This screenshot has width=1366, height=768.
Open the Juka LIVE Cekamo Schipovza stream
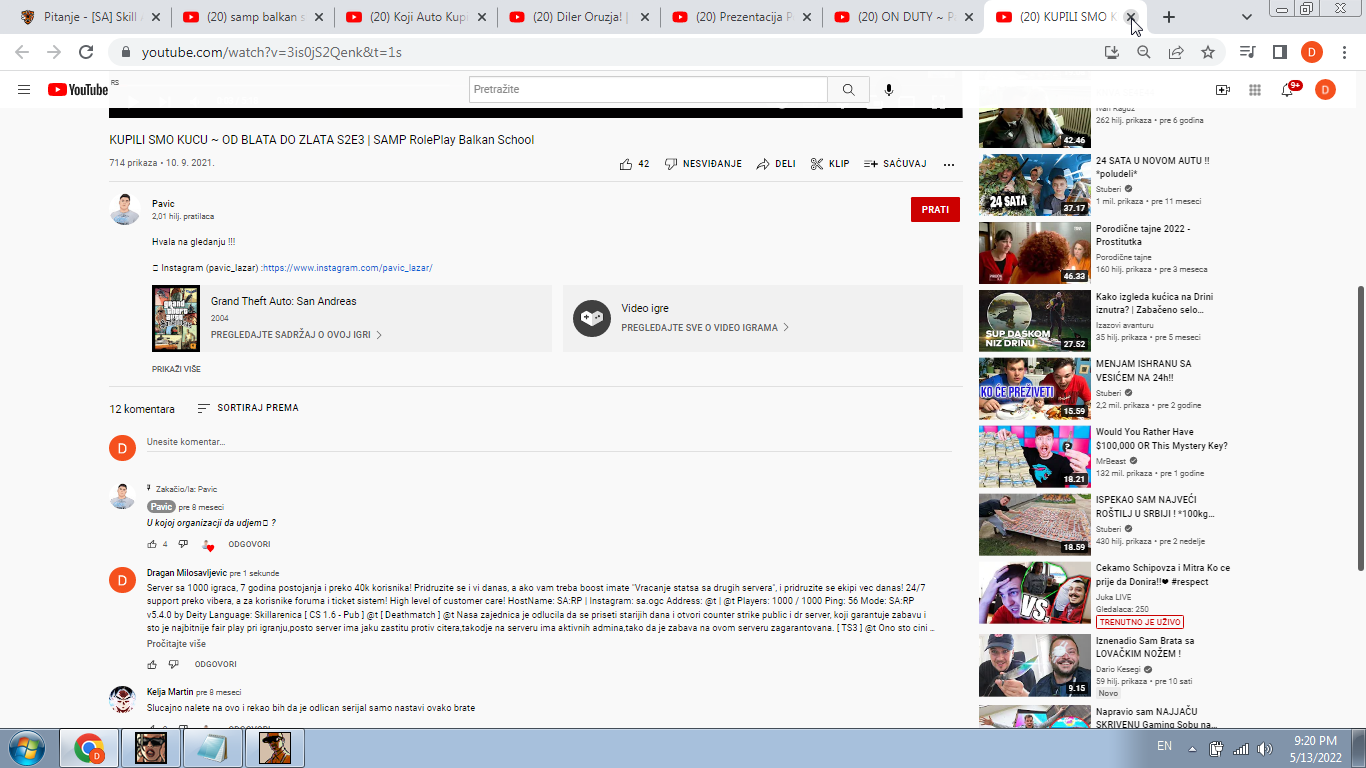point(1035,592)
